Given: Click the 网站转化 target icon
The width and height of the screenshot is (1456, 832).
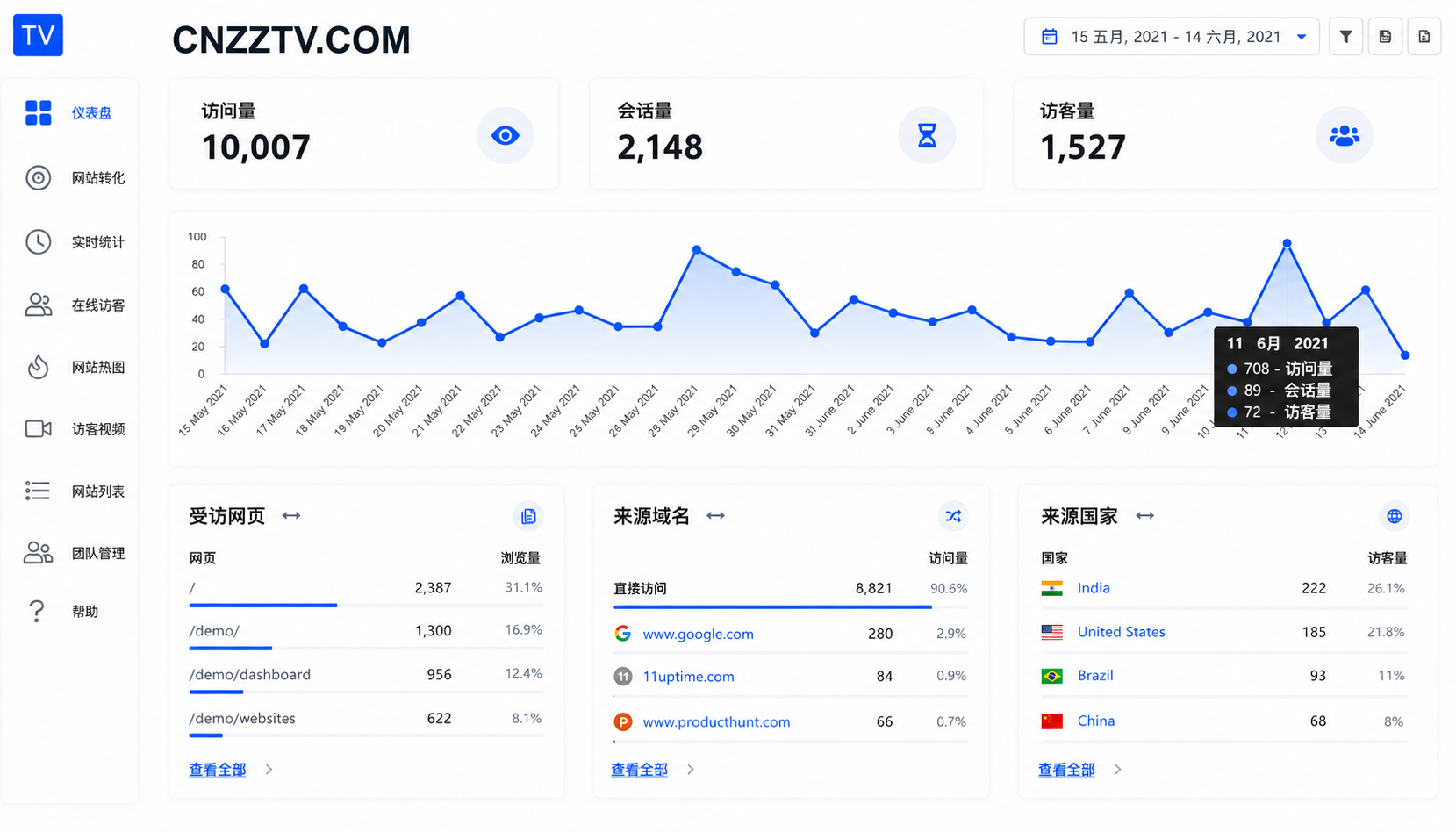Looking at the screenshot, I should coord(38,177).
